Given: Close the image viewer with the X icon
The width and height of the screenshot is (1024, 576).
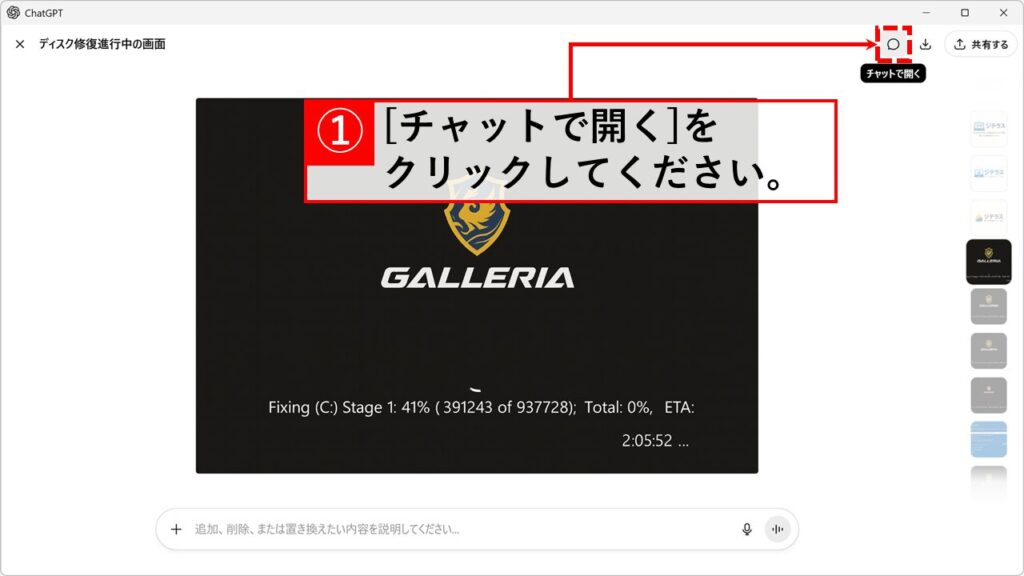Looking at the screenshot, I should 20,44.
